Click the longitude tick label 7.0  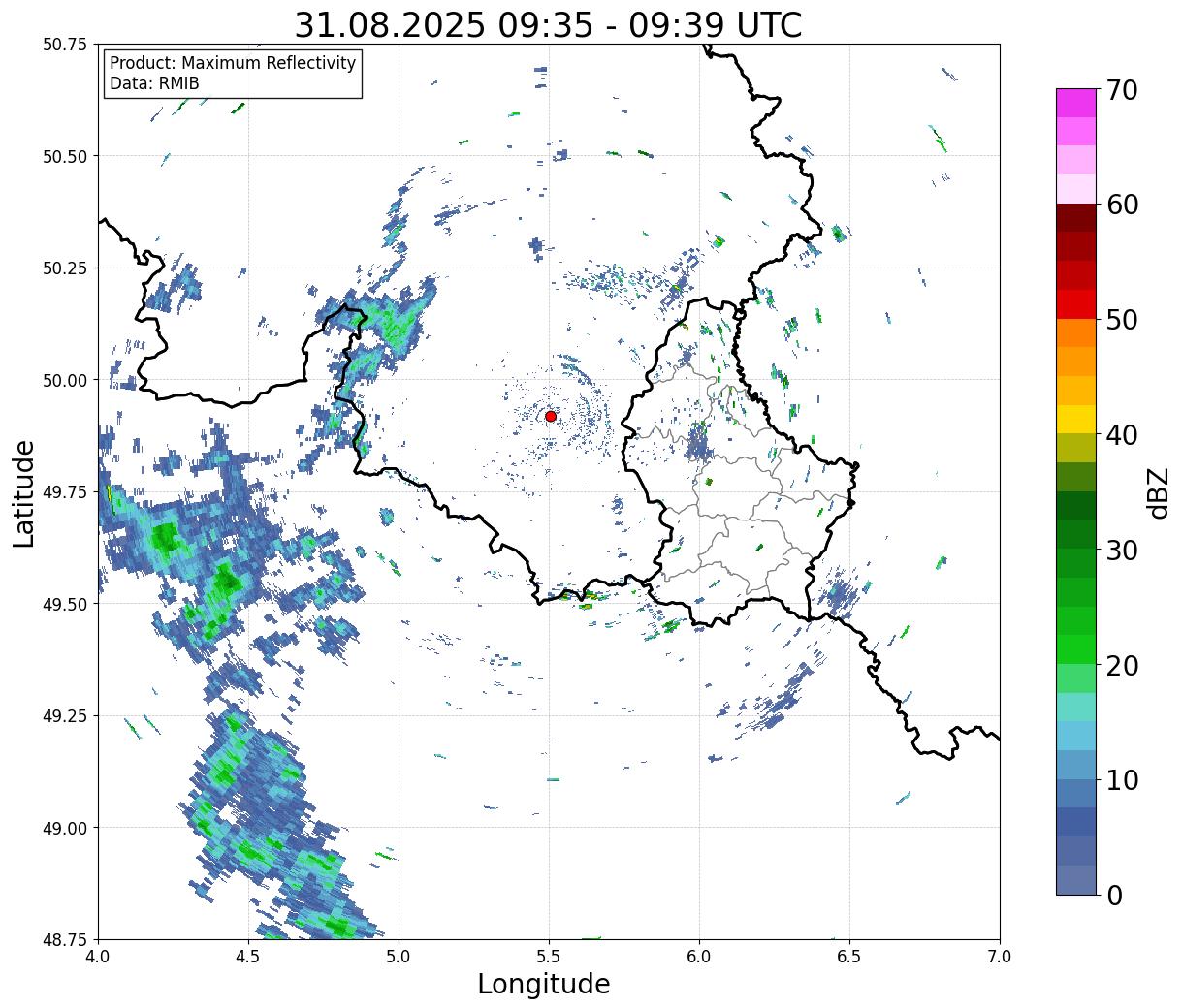[1000, 957]
